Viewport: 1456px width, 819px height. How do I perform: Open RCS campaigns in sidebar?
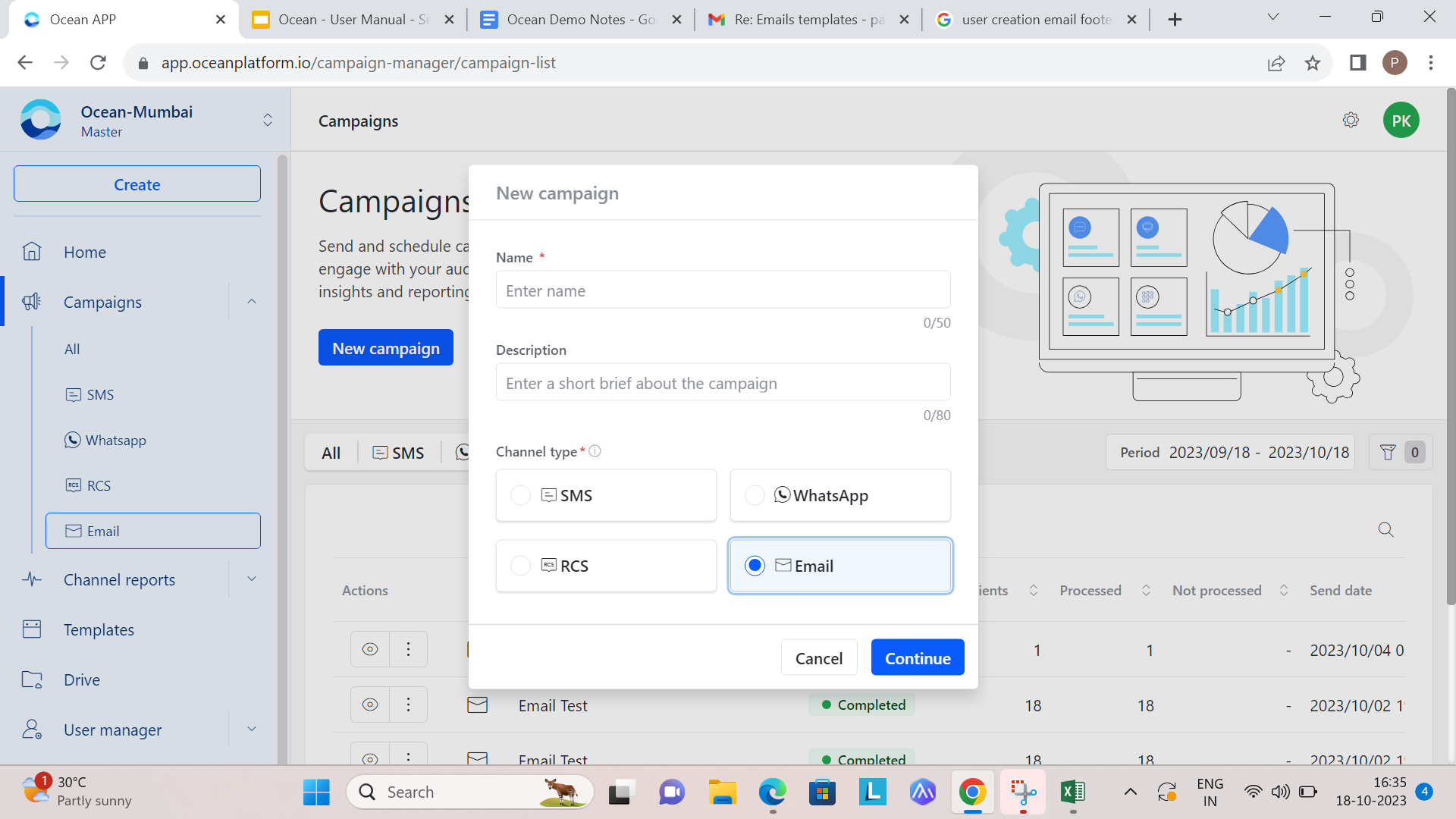(x=89, y=485)
